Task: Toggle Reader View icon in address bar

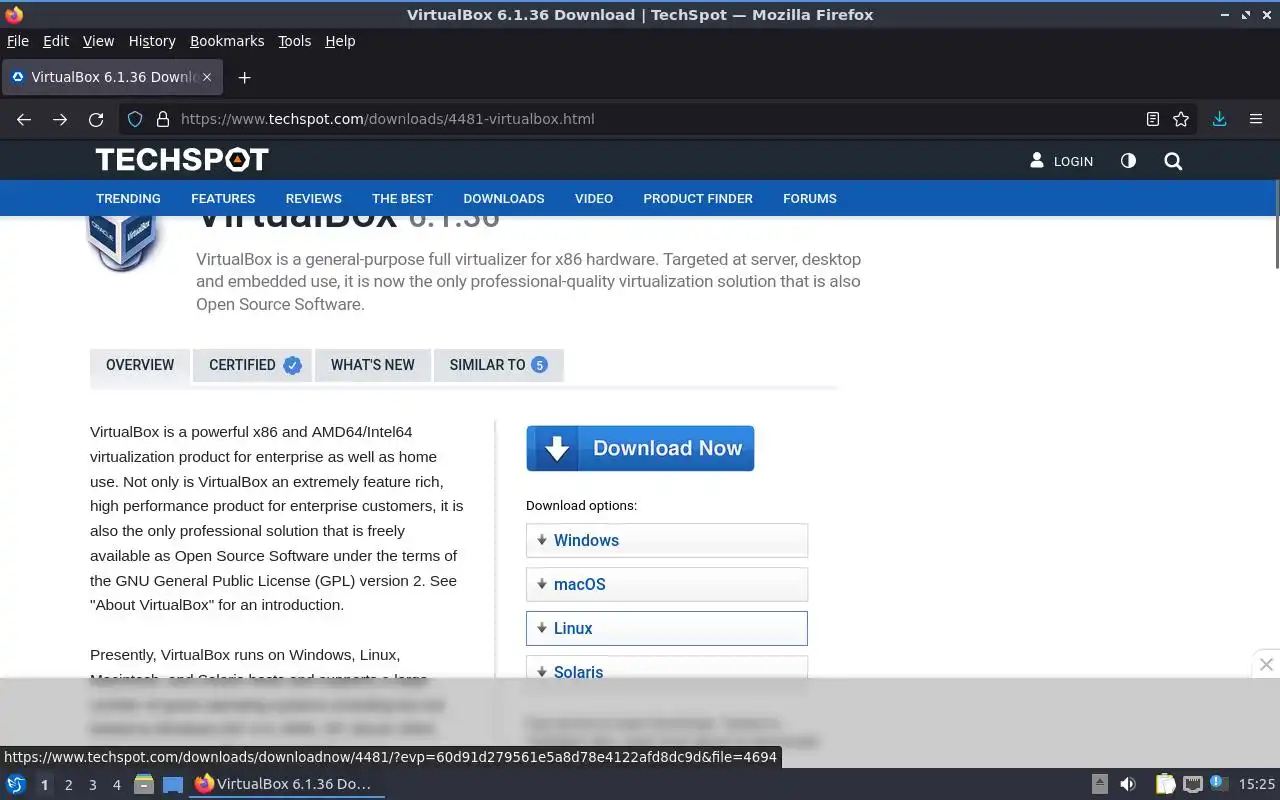Action: [1153, 119]
